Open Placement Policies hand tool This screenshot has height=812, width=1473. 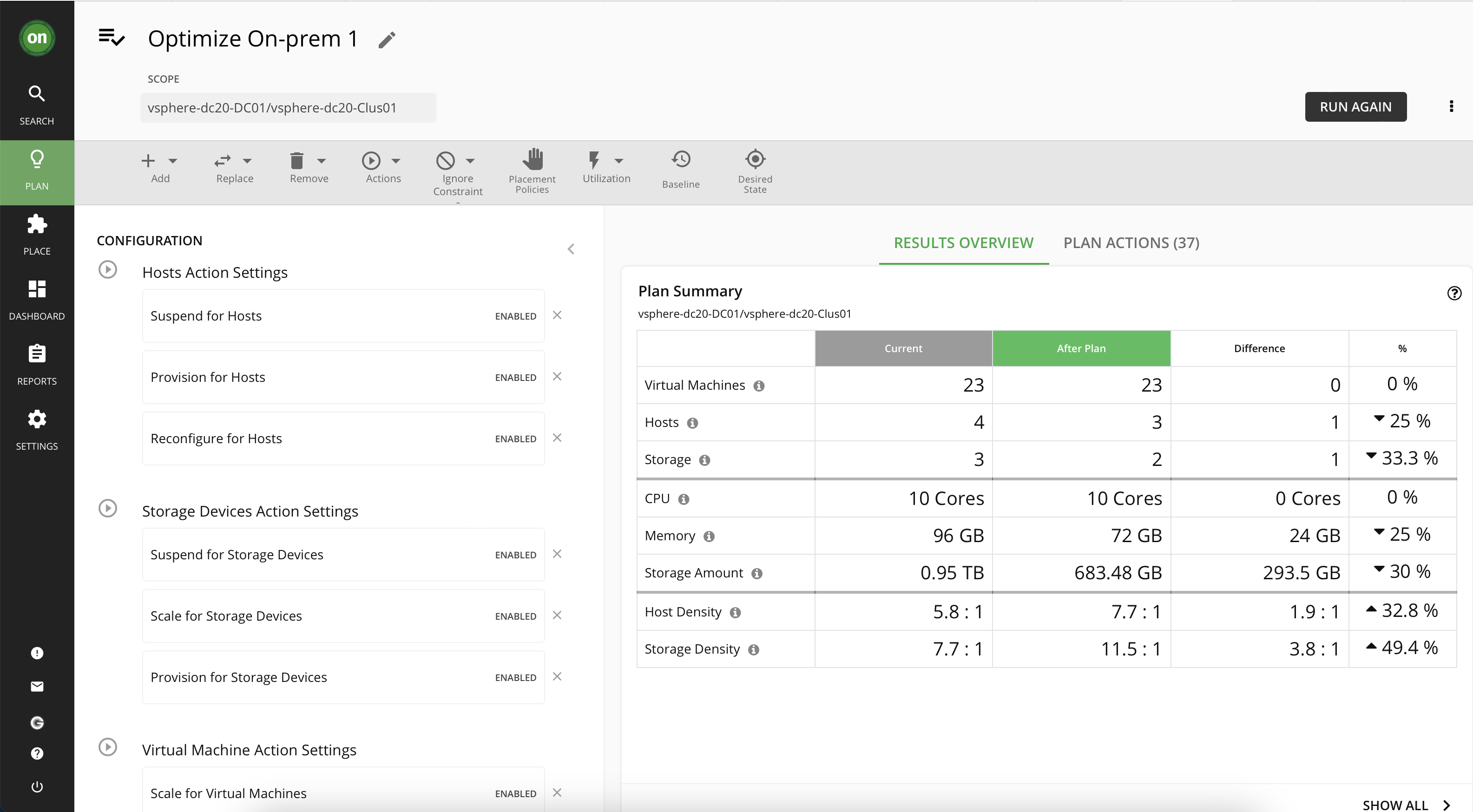[x=533, y=171]
